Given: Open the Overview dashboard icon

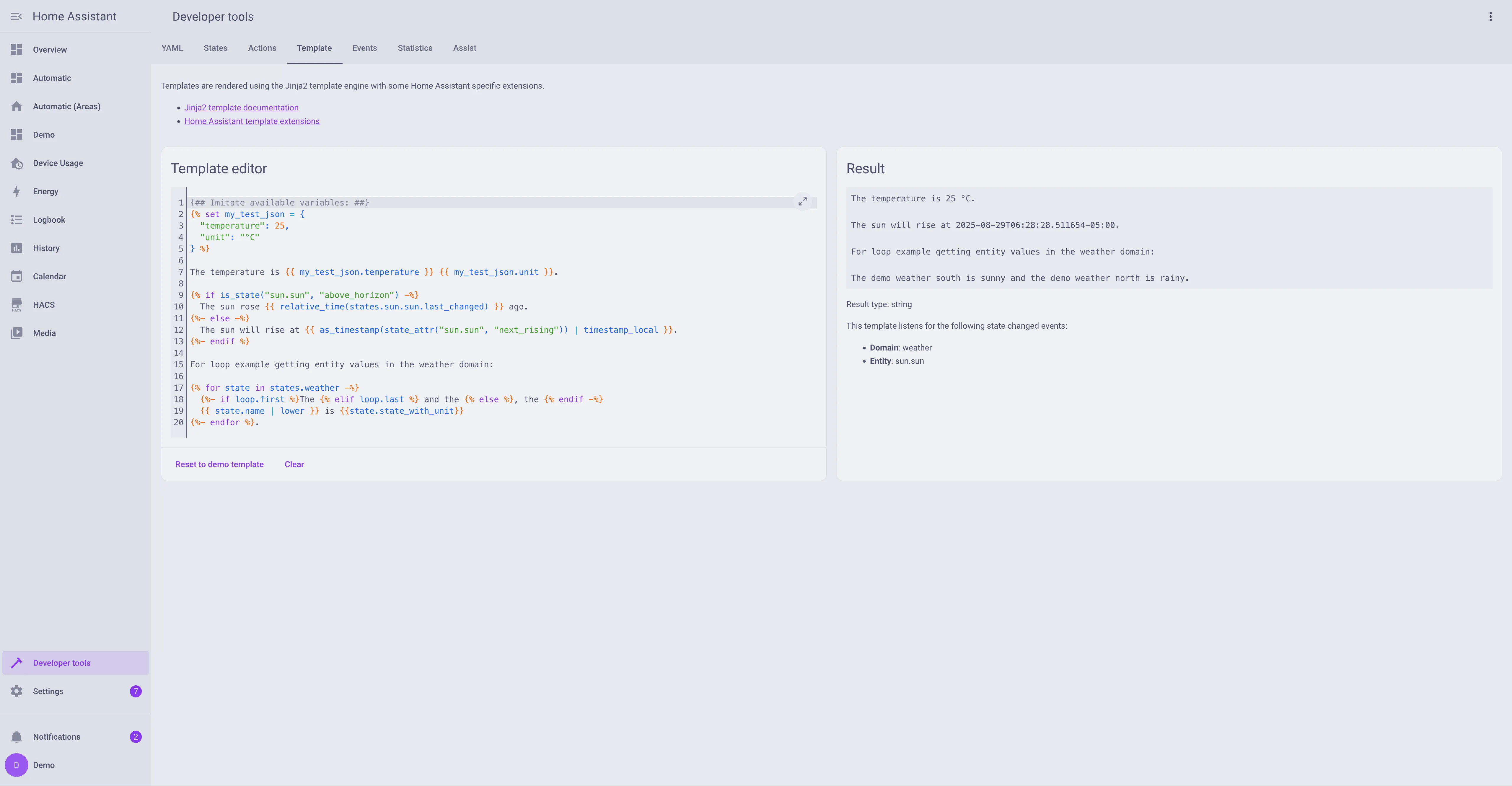Looking at the screenshot, I should pyautogui.click(x=17, y=50).
